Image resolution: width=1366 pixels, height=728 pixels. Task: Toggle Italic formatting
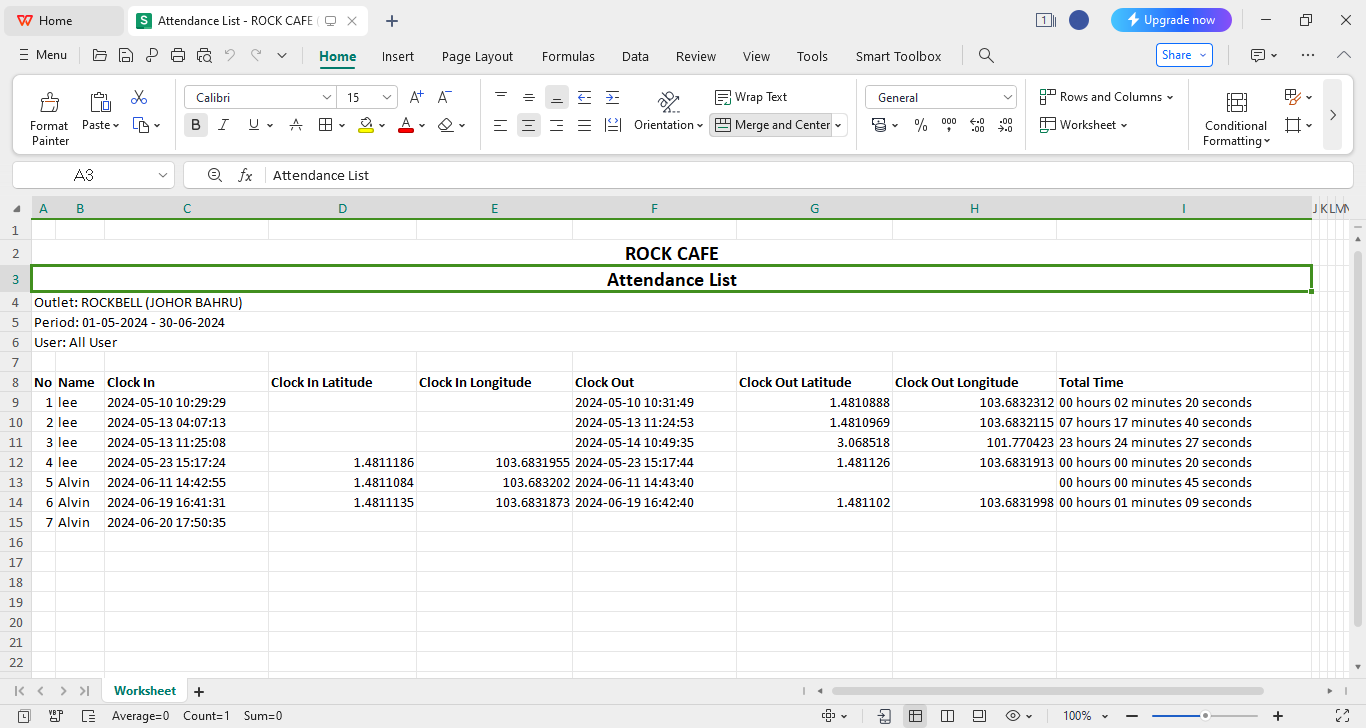[224, 125]
